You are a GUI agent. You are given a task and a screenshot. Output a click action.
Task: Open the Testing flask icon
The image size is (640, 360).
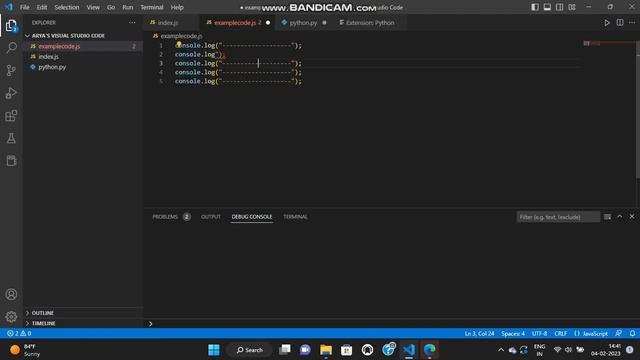(x=11, y=138)
